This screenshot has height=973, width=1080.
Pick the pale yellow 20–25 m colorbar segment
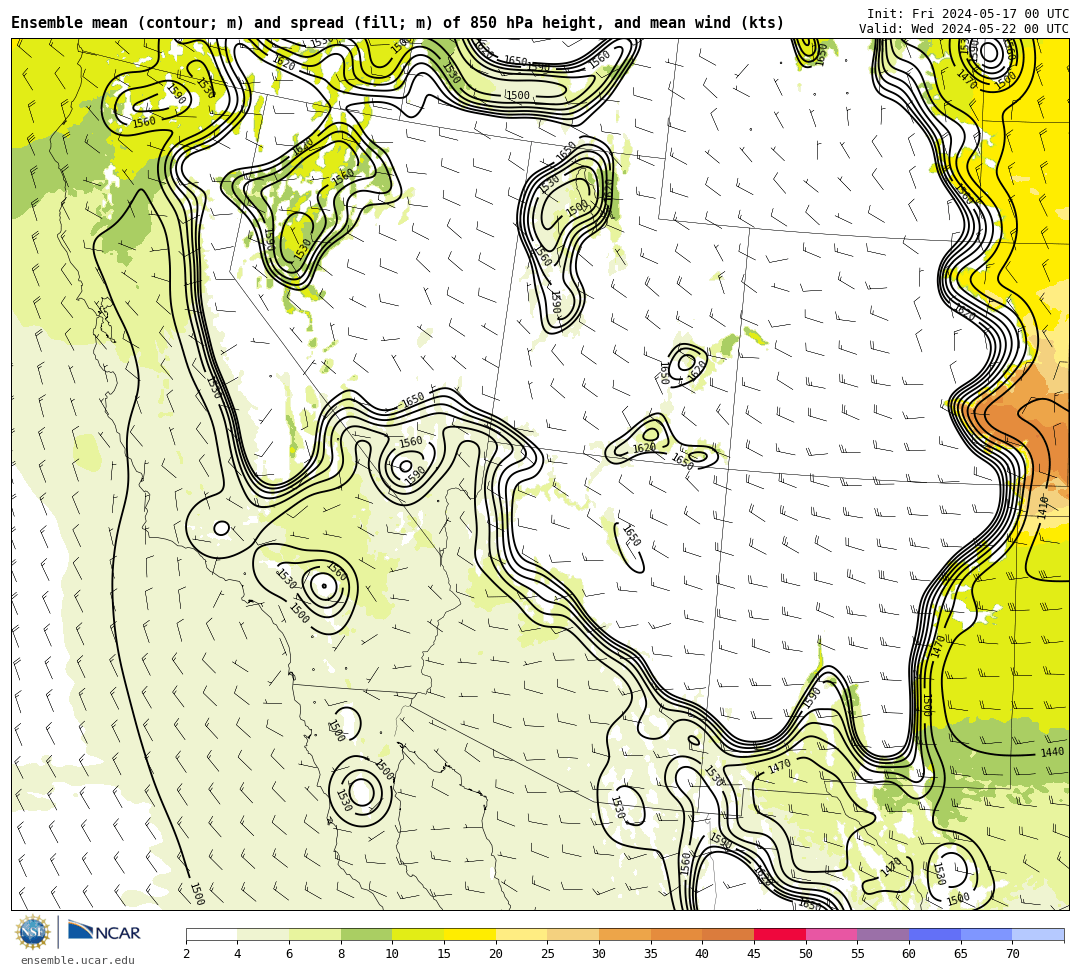pyautogui.click(x=521, y=934)
